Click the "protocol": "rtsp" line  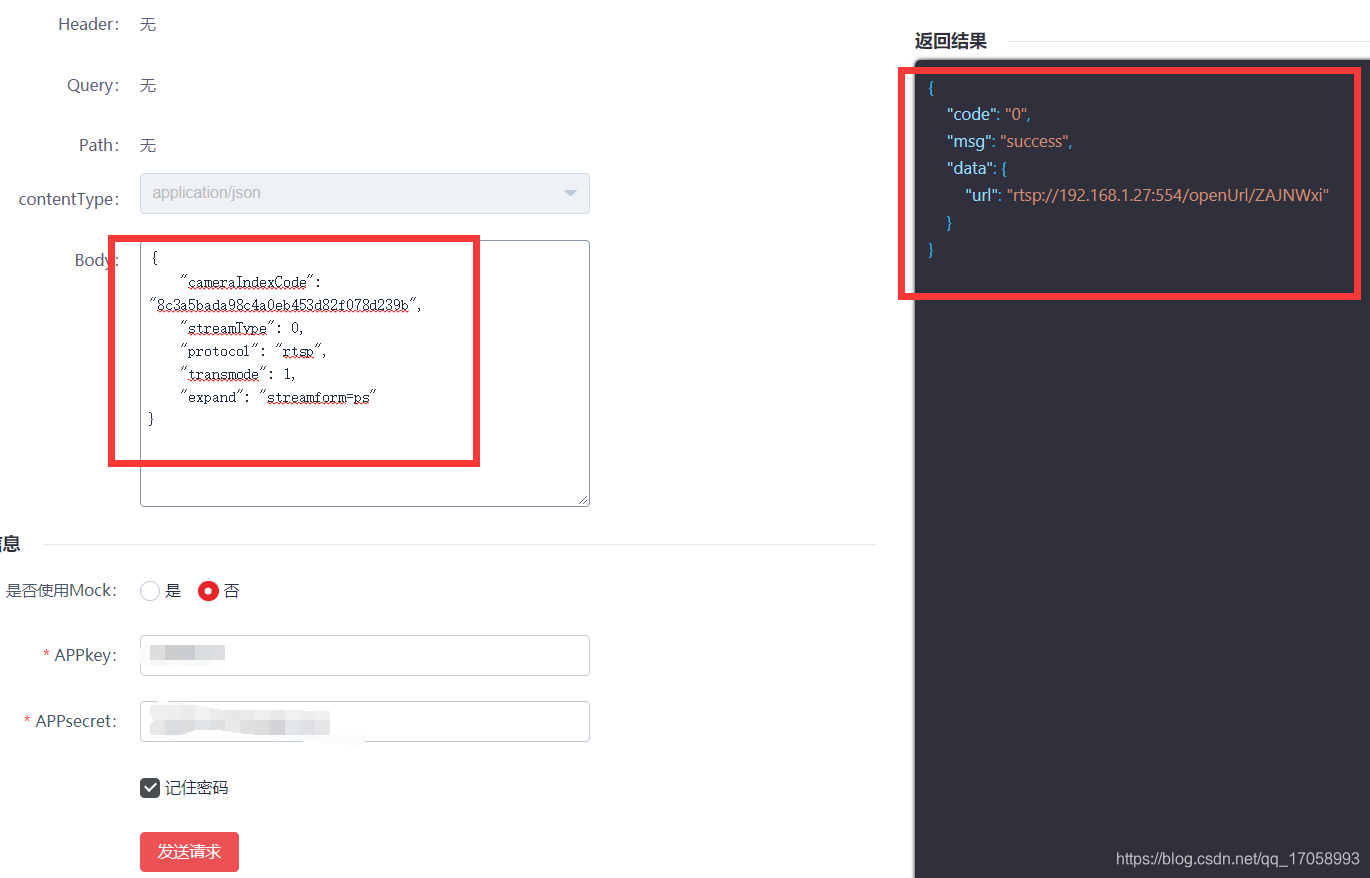[x=254, y=351]
